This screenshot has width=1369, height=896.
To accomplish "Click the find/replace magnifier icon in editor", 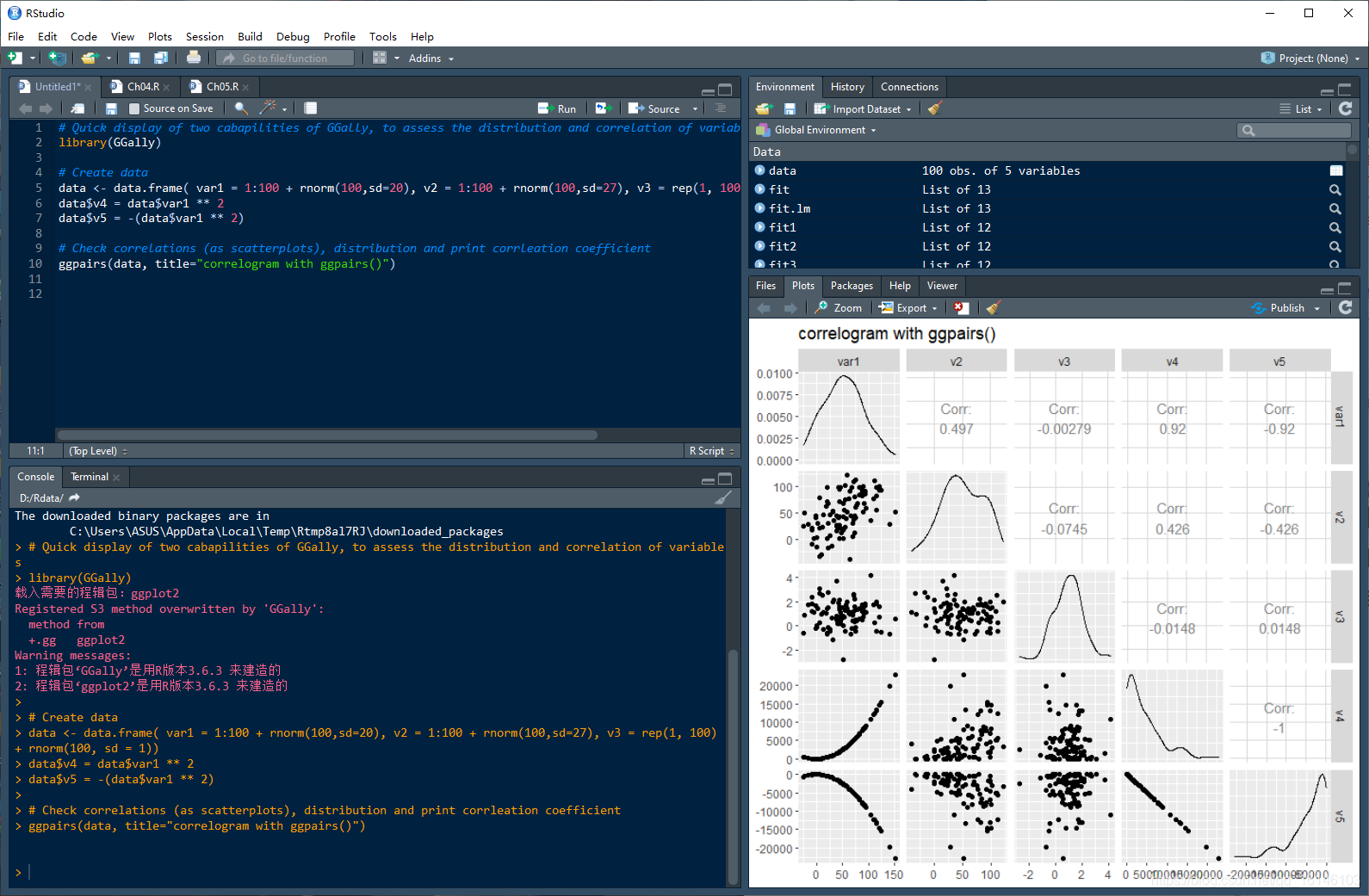I will coord(241,108).
